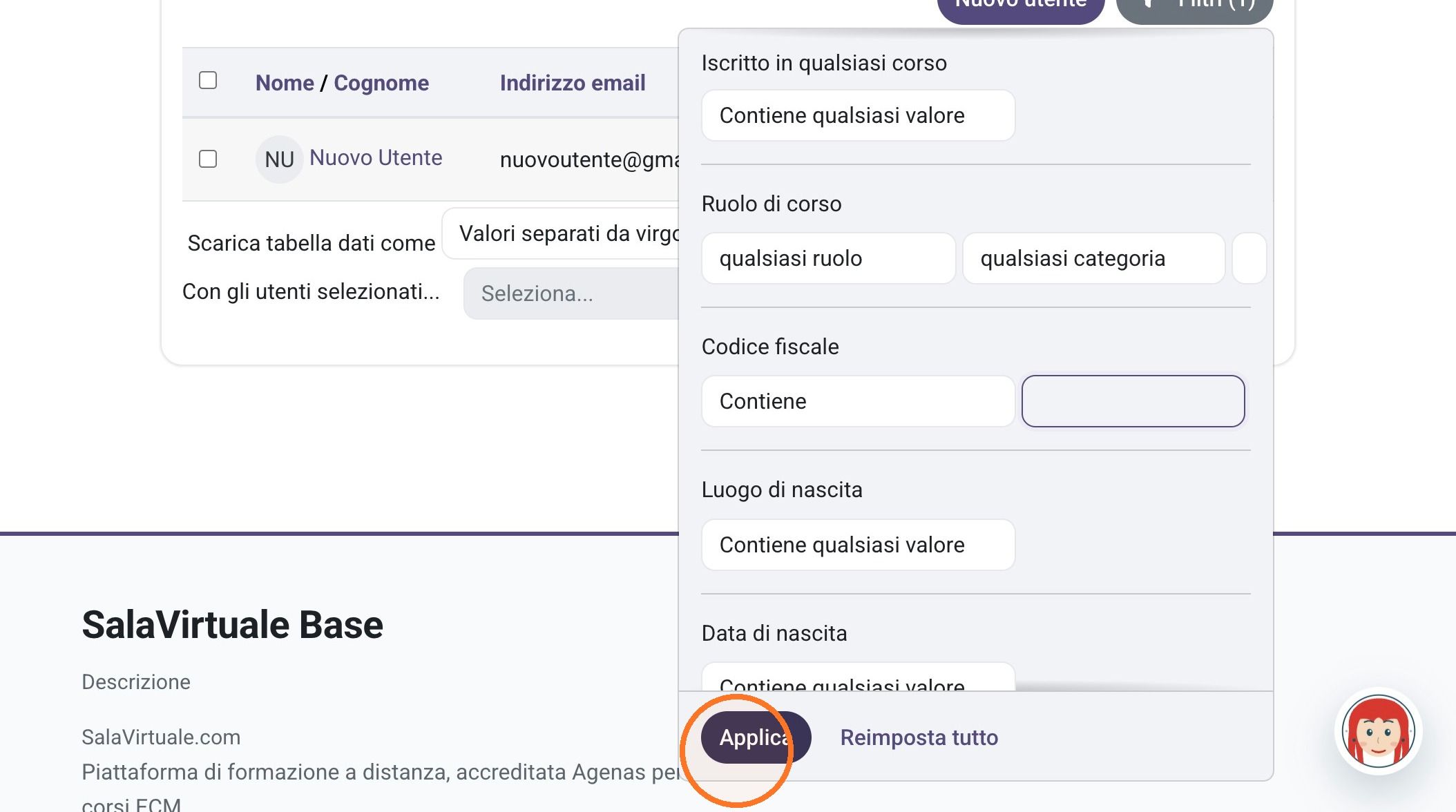The width and height of the screenshot is (1456, 812).
Task: Focus the Codice fiscale text field
Action: pos(1133,401)
